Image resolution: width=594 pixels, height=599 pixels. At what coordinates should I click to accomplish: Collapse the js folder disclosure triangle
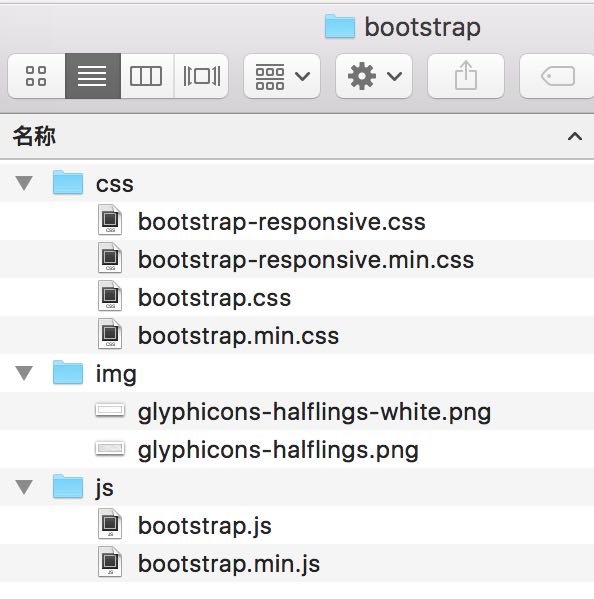[24, 487]
